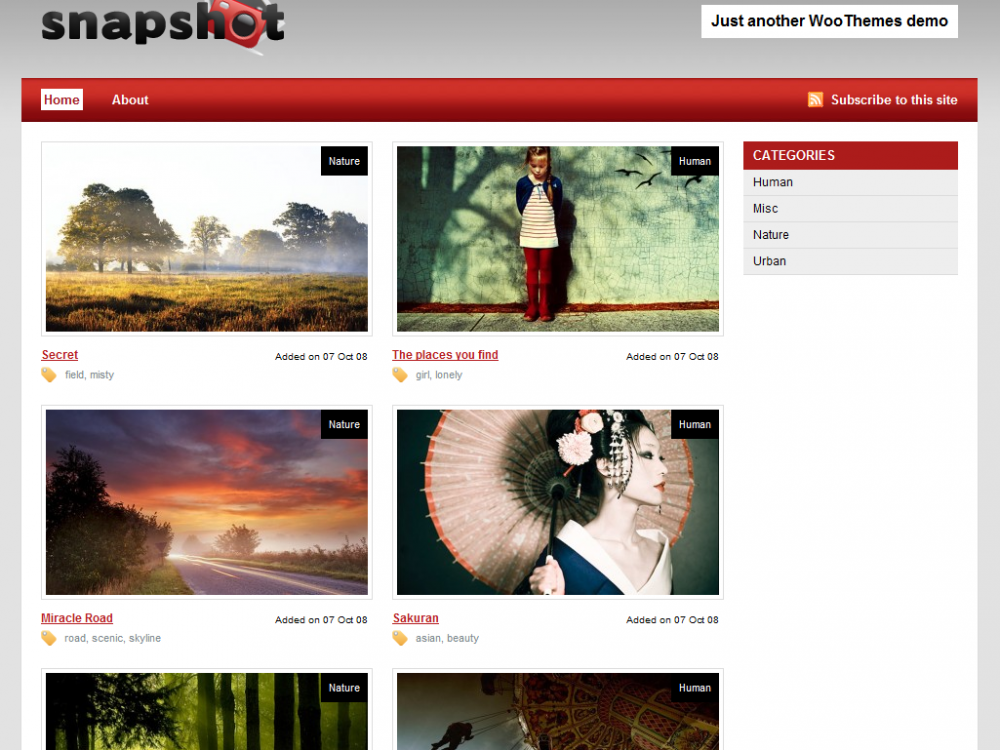Click the CATEGORIES sidebar heading
1000x750 pixels.
[x=850, y=155]
